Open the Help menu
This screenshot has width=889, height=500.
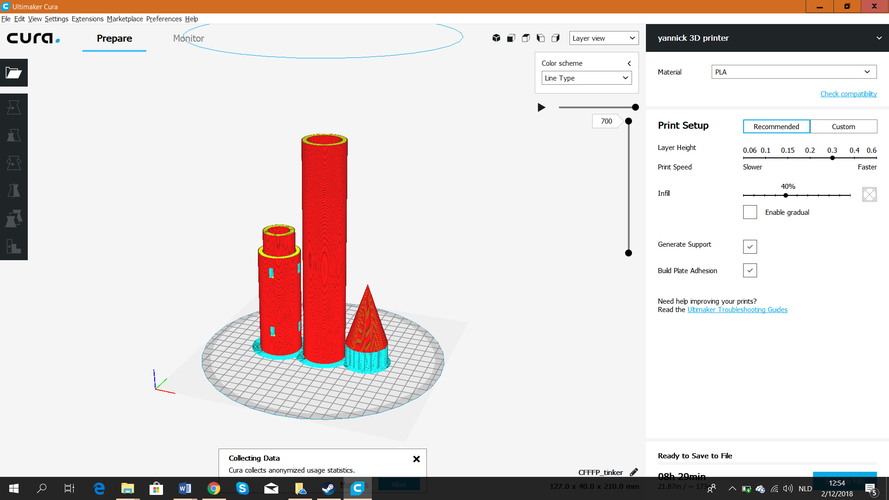(192, 19)
